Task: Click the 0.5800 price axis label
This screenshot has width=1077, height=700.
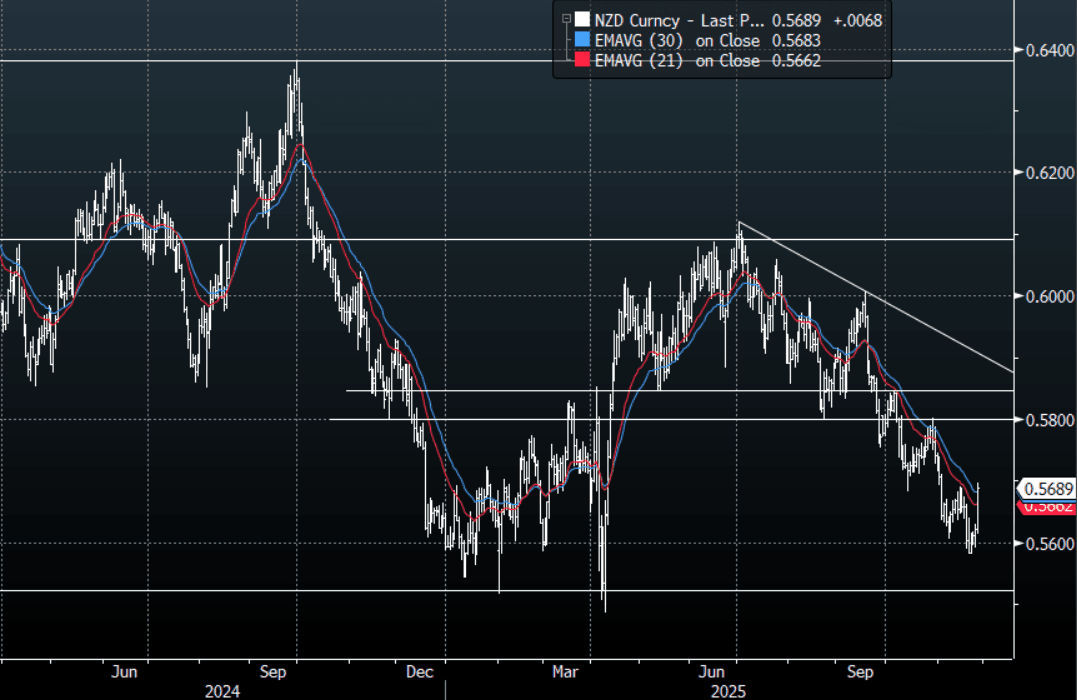Action: [1050, 420]
